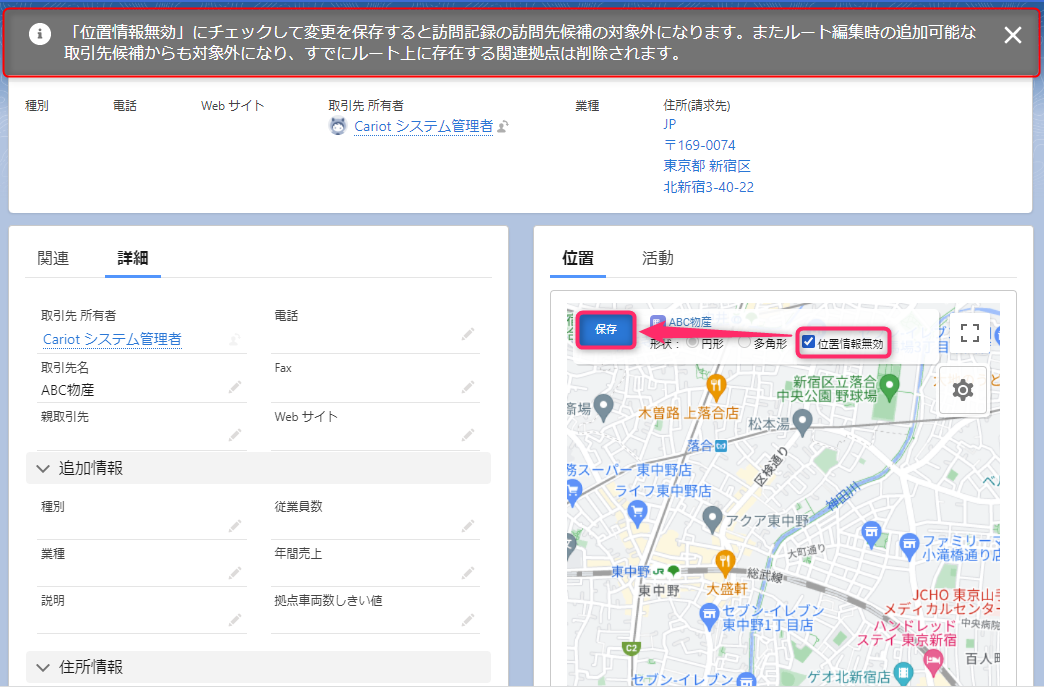Click the 大盛軒 restaurant marker
This screenshot has width=1044, height=692.
coord(725,562)
